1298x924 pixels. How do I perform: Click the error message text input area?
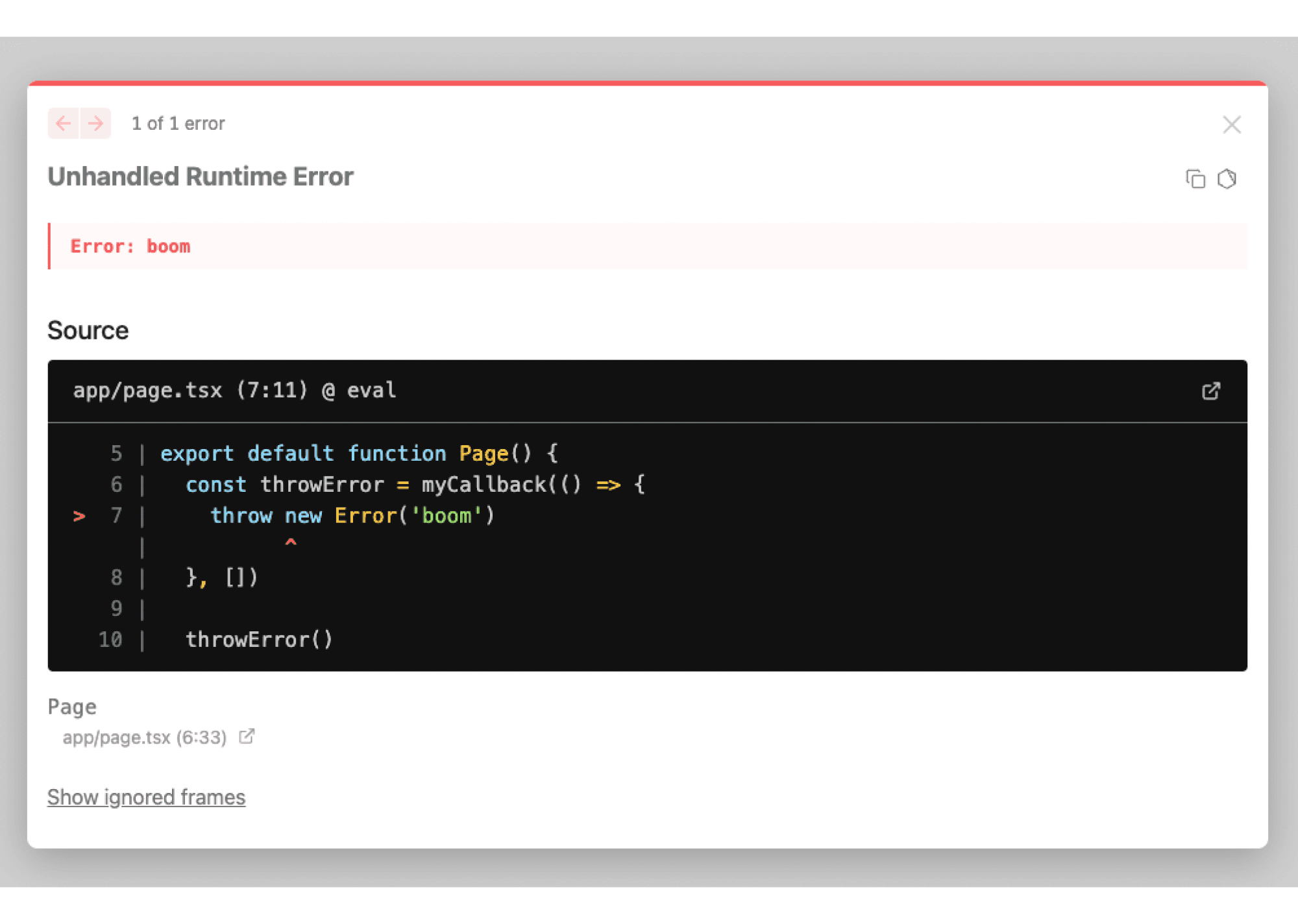[649, 246]
